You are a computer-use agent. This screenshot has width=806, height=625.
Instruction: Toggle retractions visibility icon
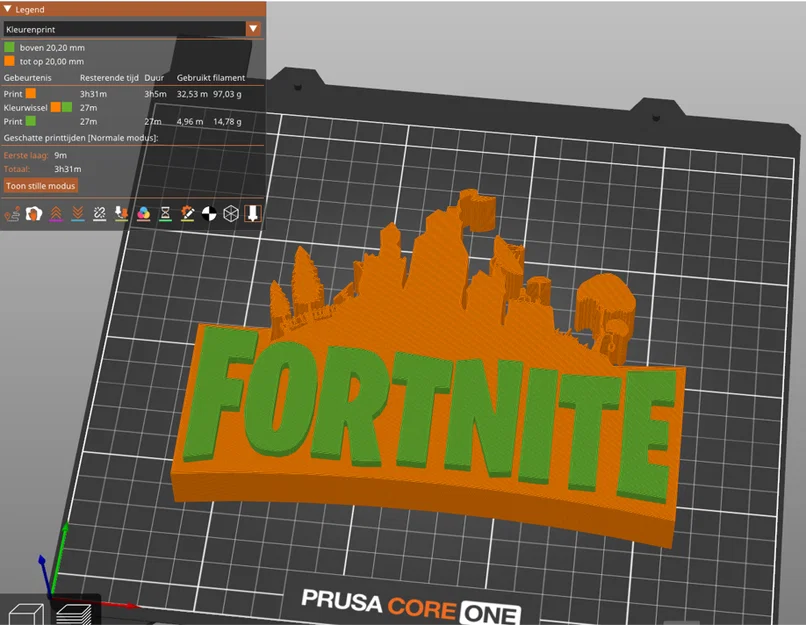(x=56, y=214)
